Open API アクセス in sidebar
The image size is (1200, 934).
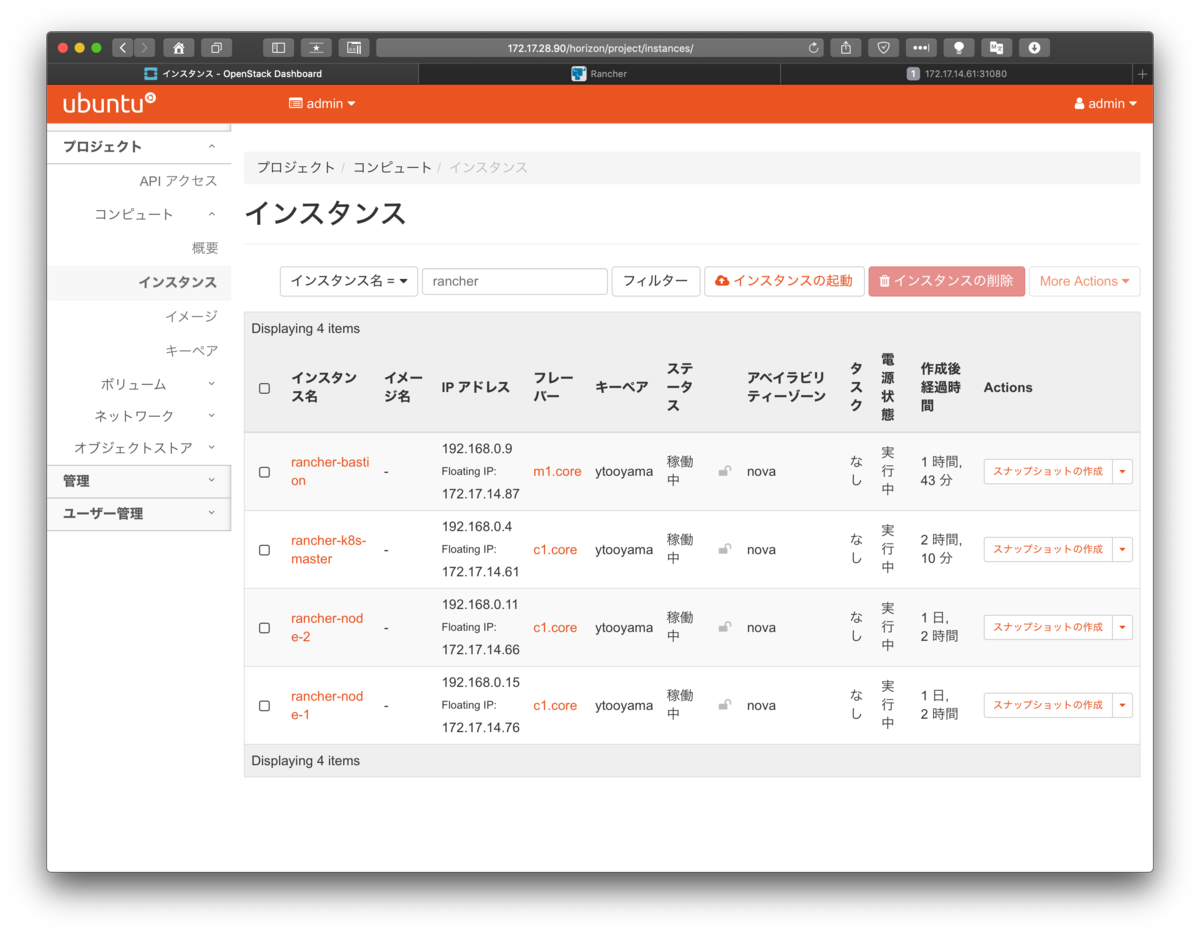click(x=178, y=181)
